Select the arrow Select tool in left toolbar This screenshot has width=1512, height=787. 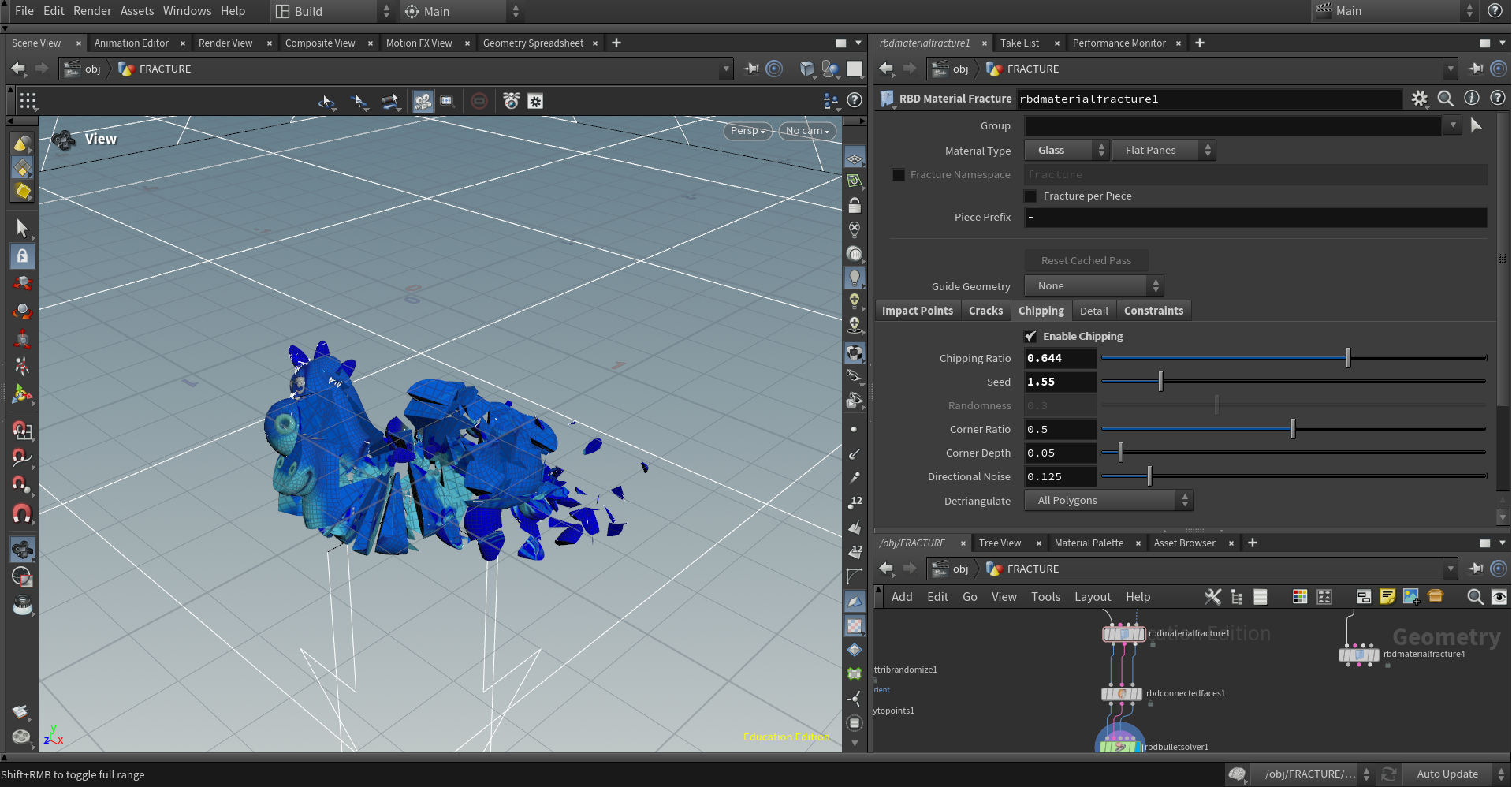pos(22,229)
